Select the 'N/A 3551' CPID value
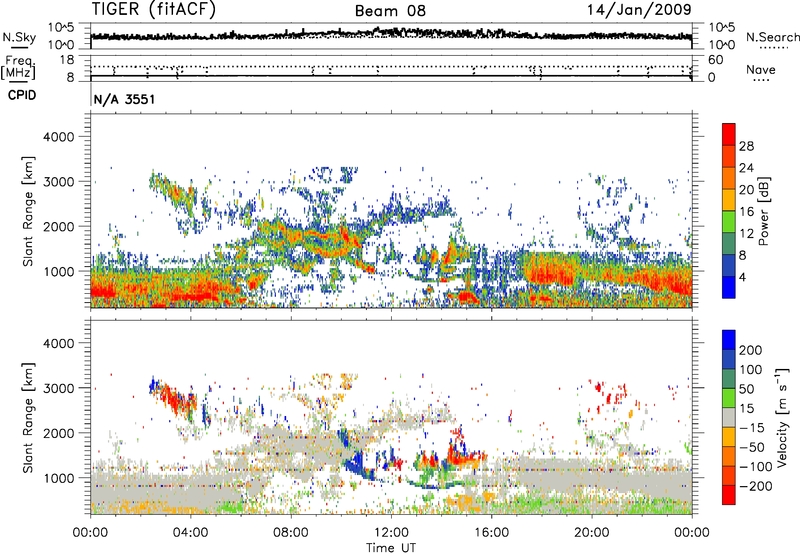 [x=124, y=99]
